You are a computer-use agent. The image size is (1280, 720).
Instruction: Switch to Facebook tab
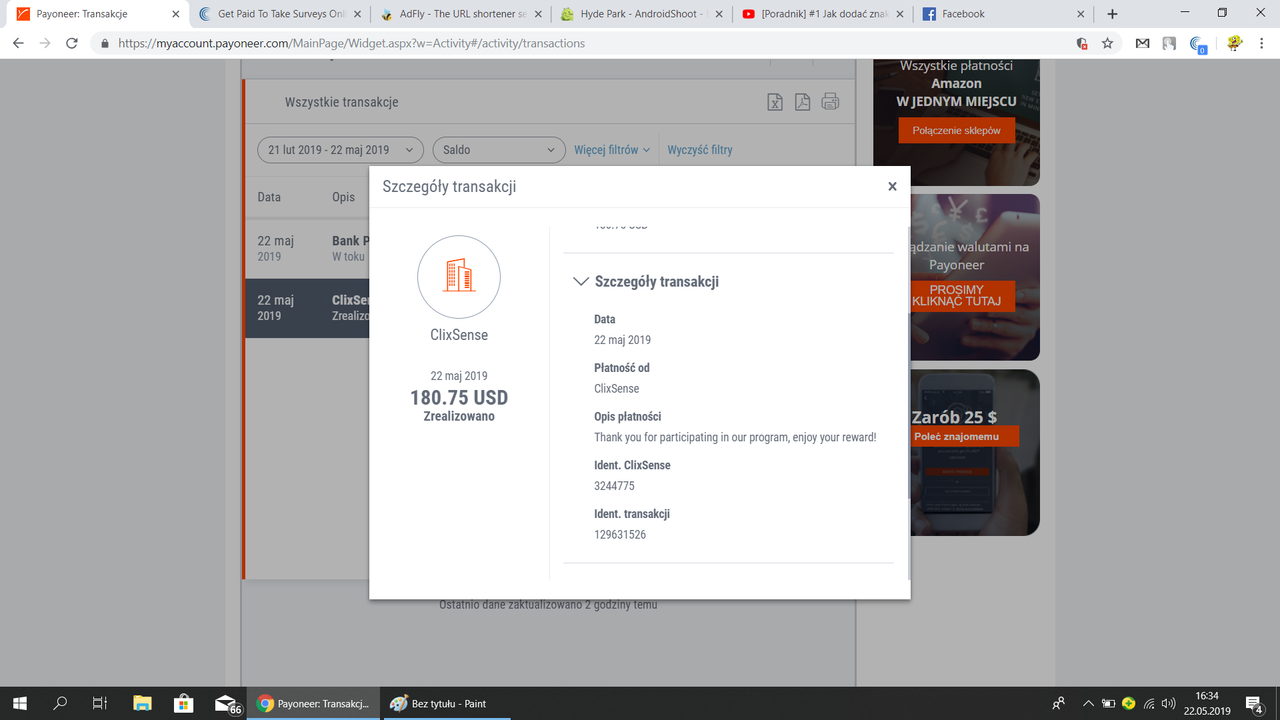1002,14
